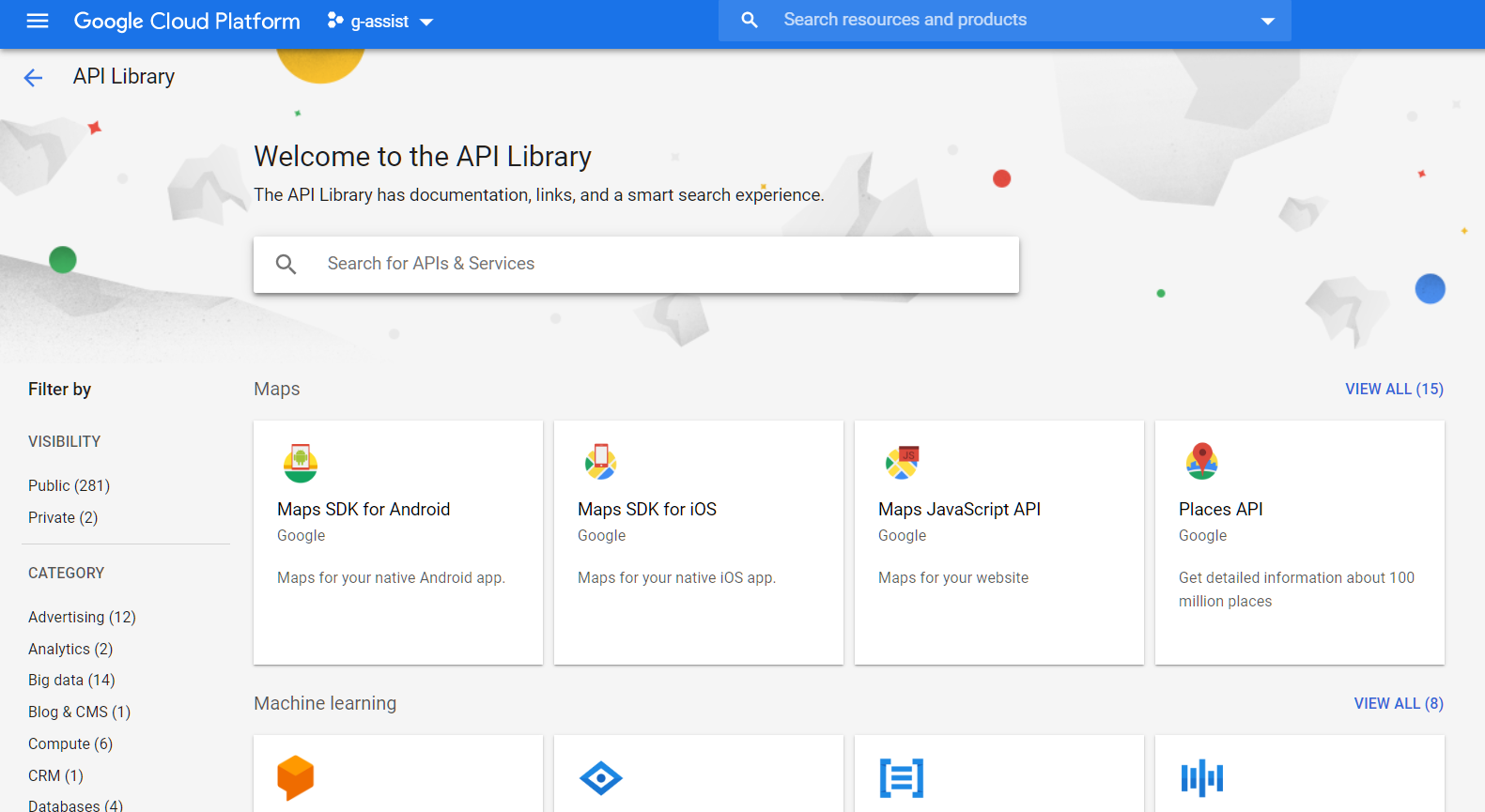Open the Maps JavaScript API title
The image size is (1485, 812).
pos(959,509)
